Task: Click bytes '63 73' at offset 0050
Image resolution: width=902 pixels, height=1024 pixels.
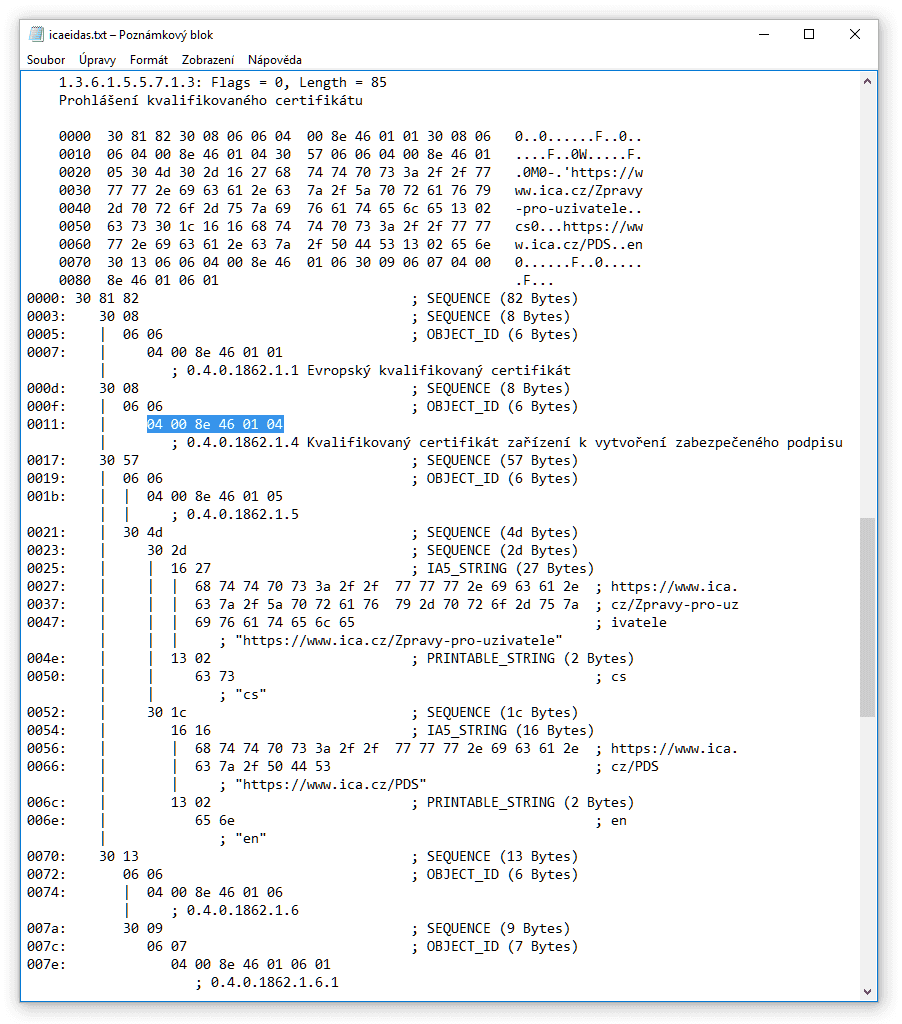Action: (215, 677)
